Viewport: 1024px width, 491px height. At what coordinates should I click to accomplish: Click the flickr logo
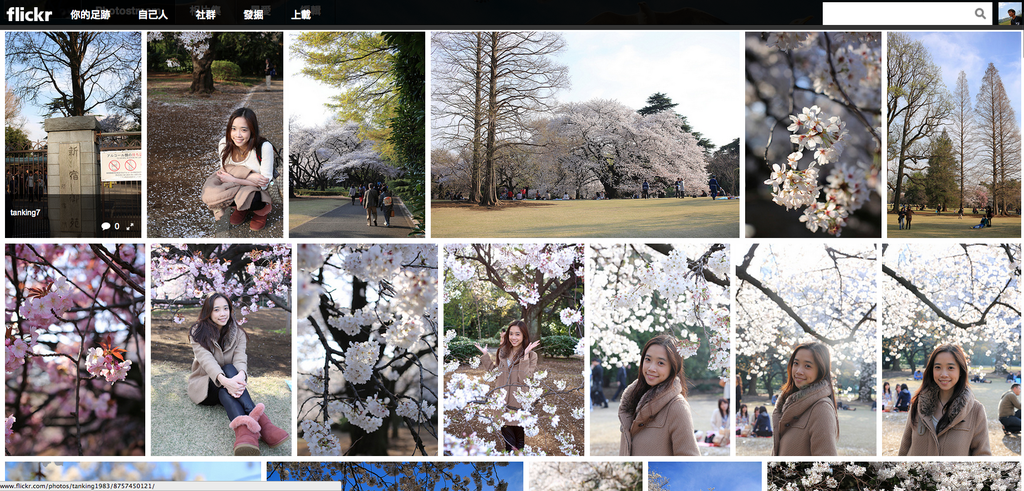coord(29,14)
